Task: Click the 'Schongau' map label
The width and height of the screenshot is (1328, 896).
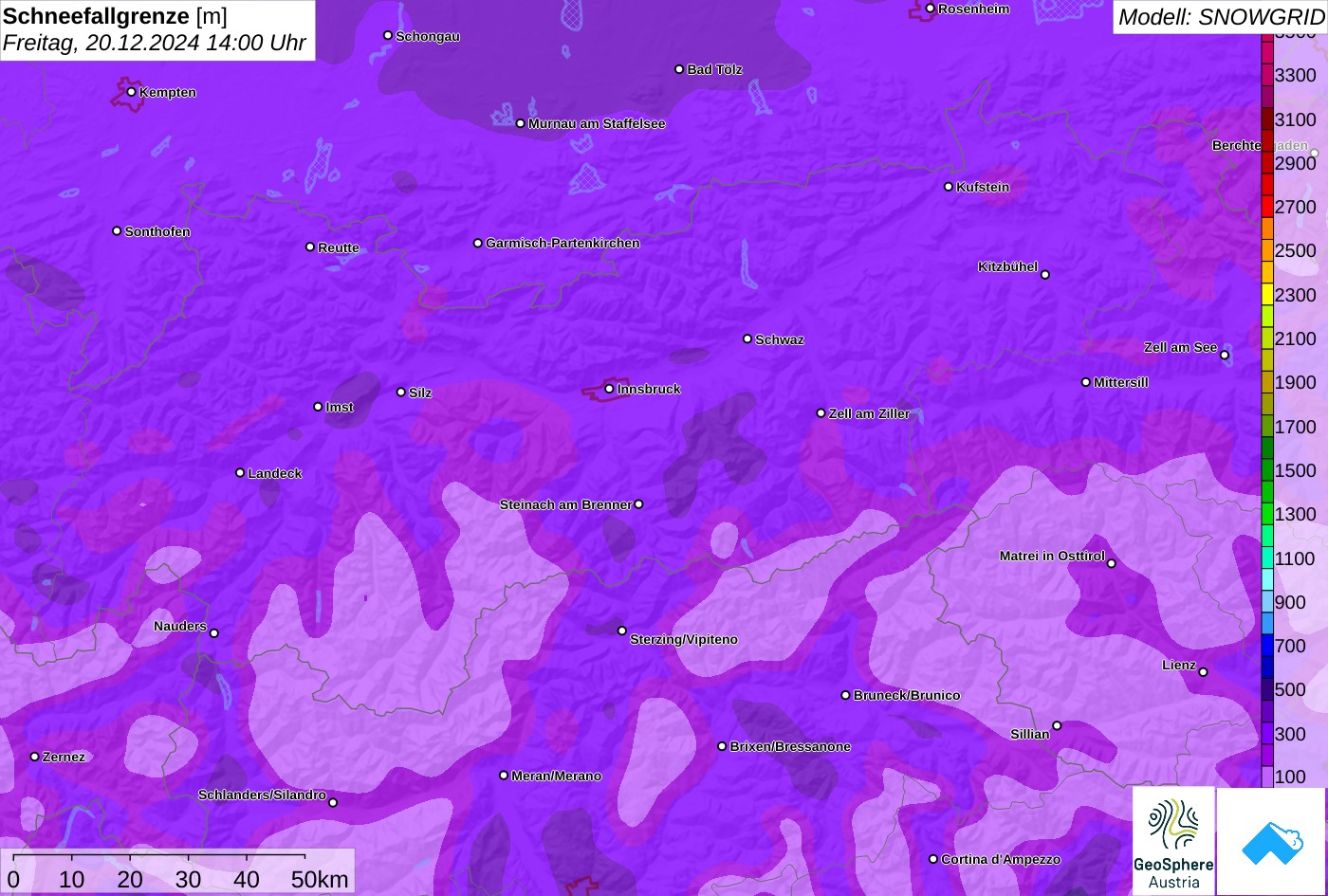Action: [428, 36]
